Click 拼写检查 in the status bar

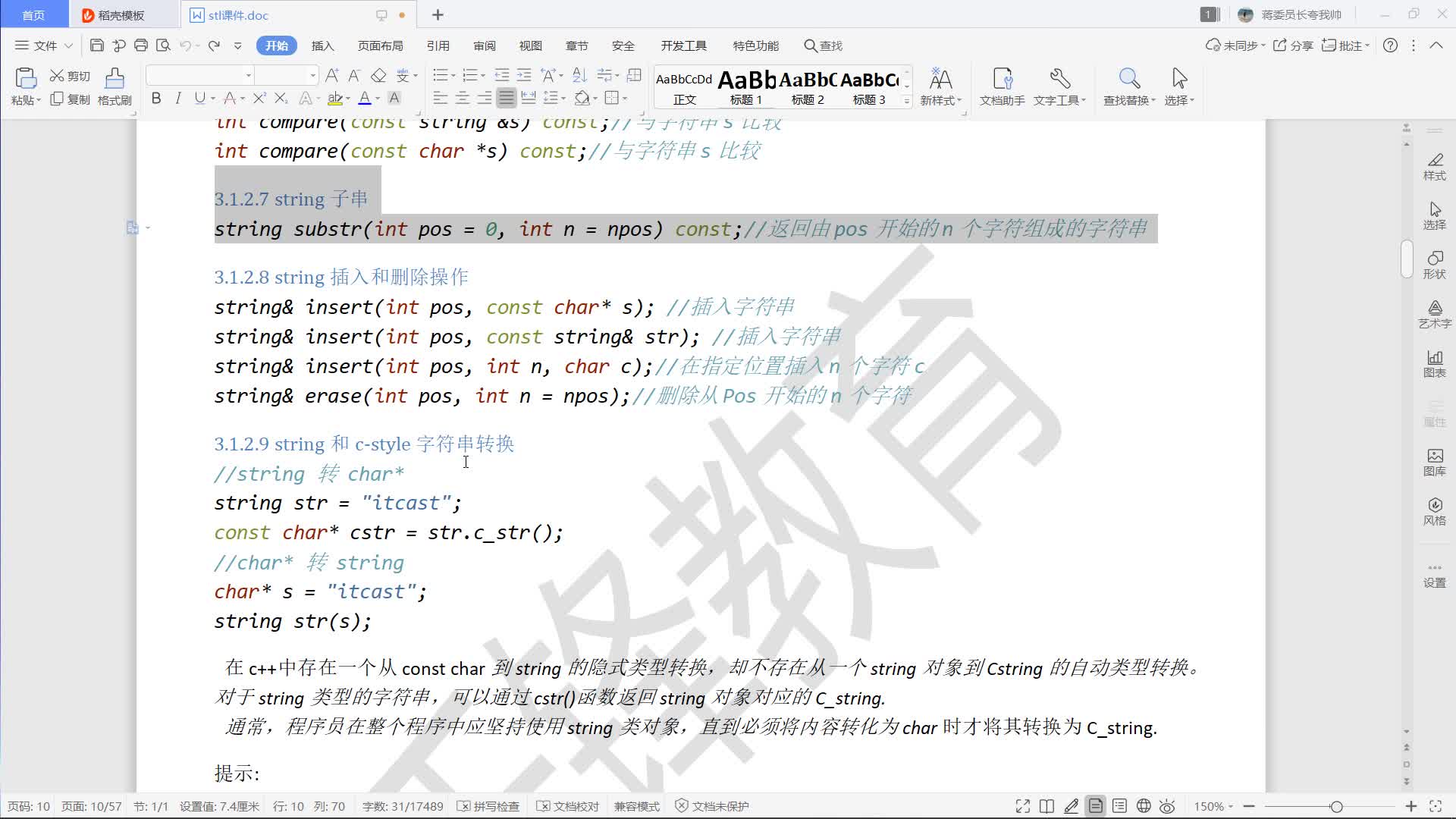(x=488, y=806)
